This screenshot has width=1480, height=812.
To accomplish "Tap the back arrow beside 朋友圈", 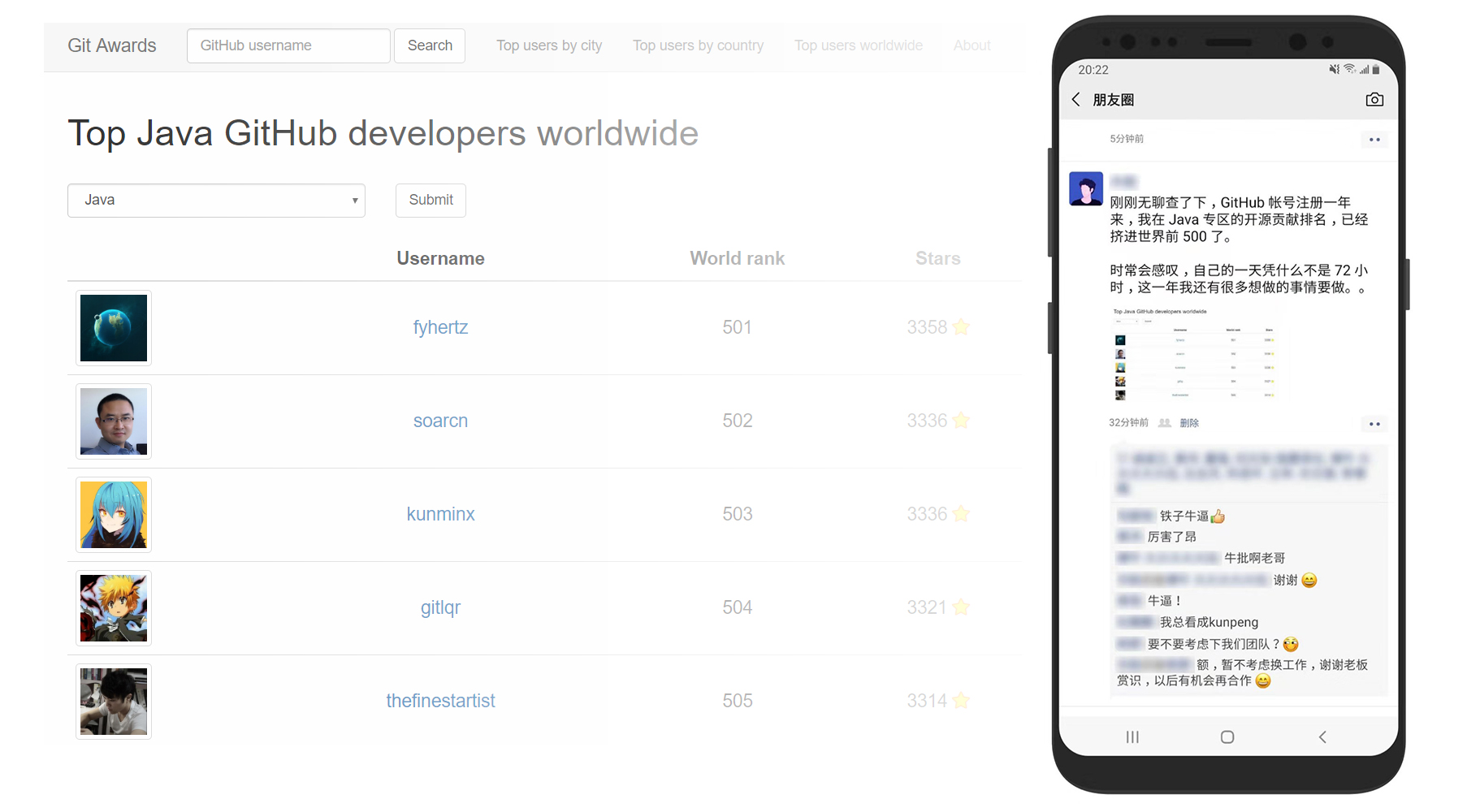I will [1076, 99].
